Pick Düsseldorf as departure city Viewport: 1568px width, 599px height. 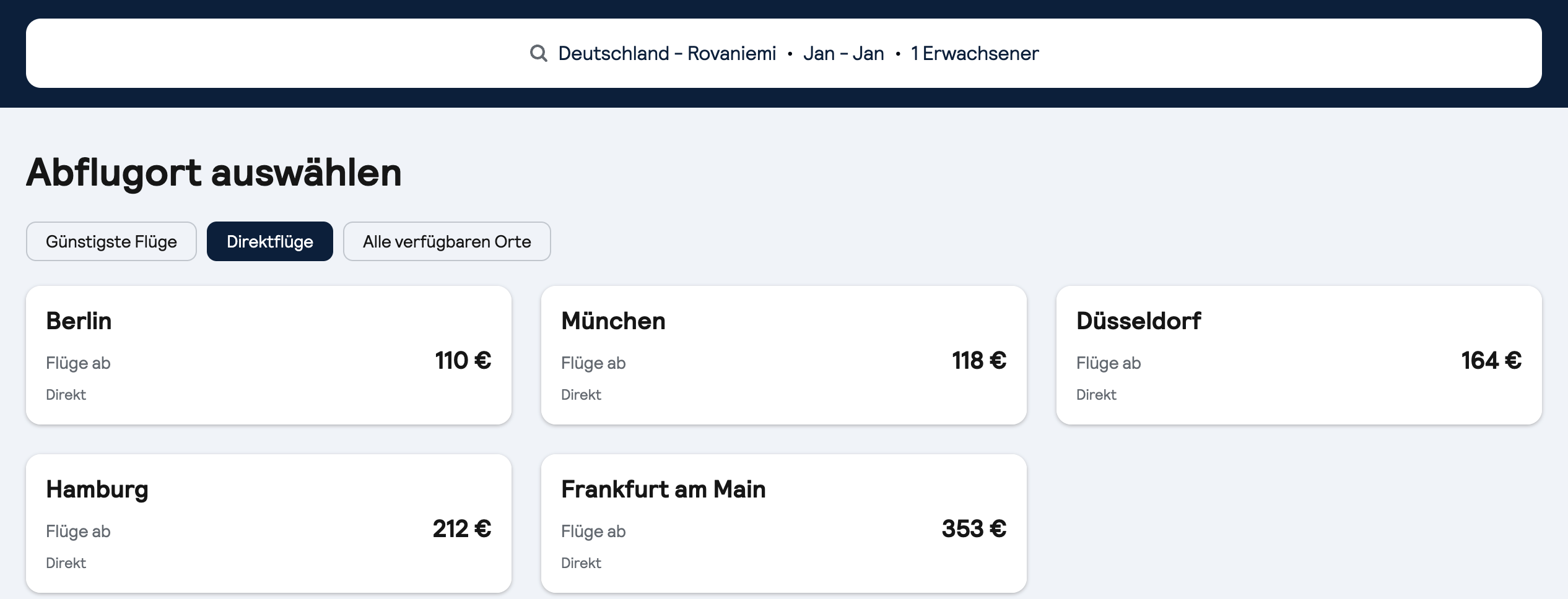(1138, 321)
